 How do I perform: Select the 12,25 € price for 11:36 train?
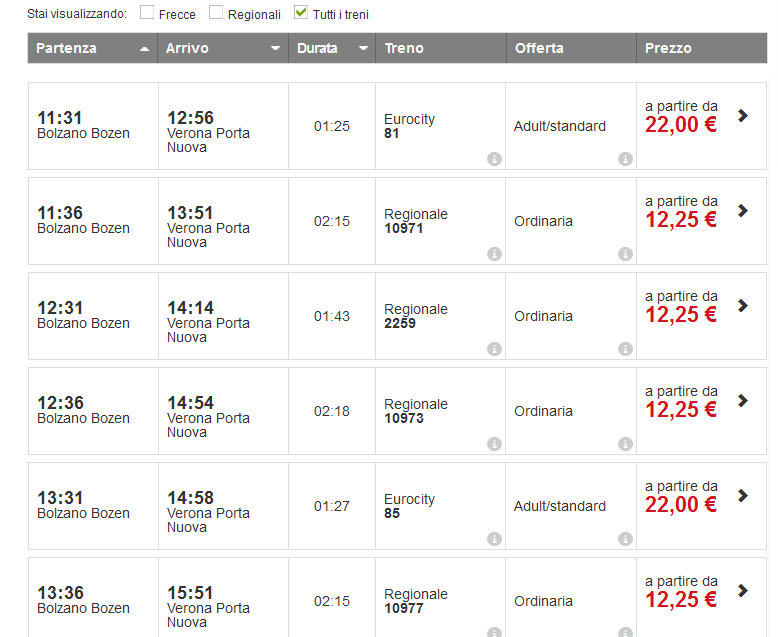[x=681, y=220]
